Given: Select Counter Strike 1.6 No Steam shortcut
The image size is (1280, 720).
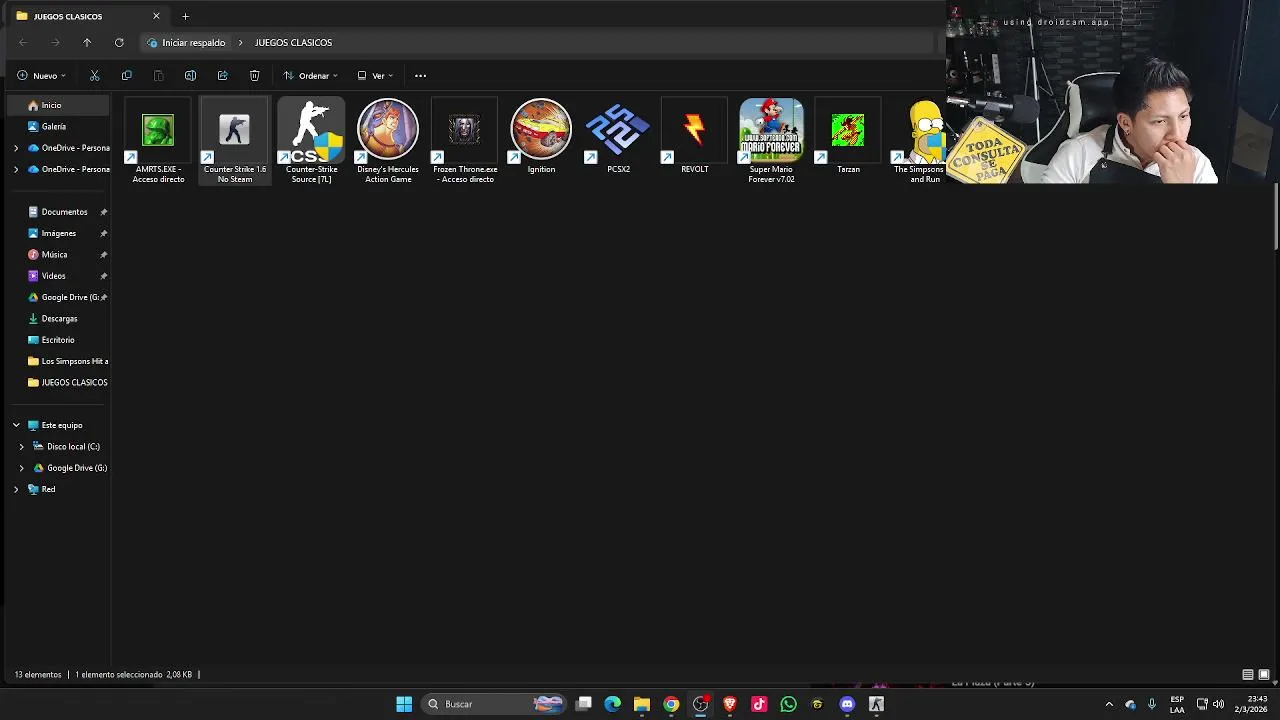Looking at the screenshot, I should 235,141.
